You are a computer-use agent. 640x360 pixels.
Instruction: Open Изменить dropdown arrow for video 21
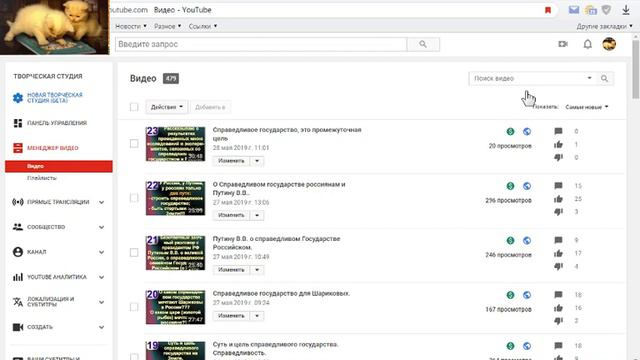click(x=257, y=270)
